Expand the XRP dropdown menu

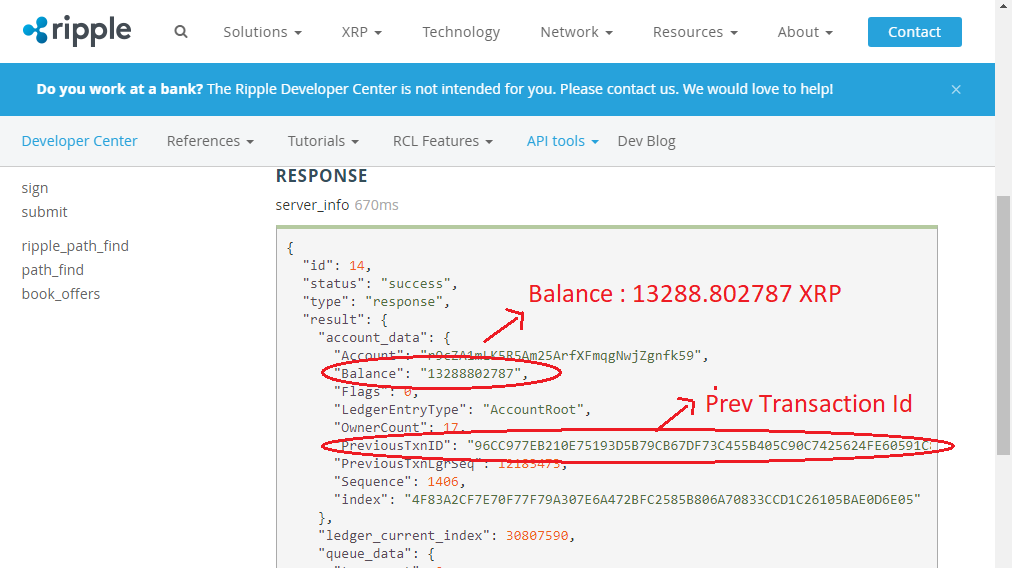coord(361,32)
